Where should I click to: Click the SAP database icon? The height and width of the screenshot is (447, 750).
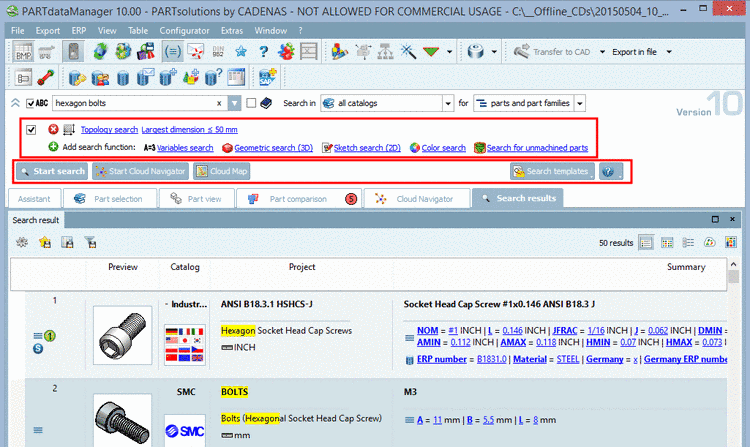point(267,77)
